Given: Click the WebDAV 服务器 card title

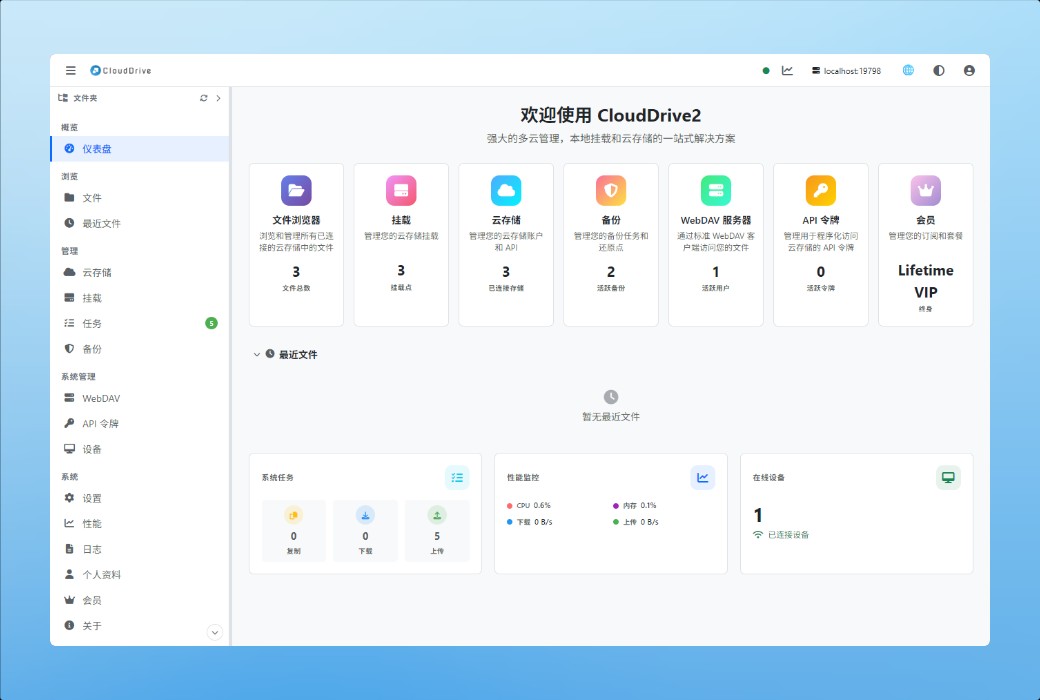Looking at the screenshot, I should tap(716, 220).
